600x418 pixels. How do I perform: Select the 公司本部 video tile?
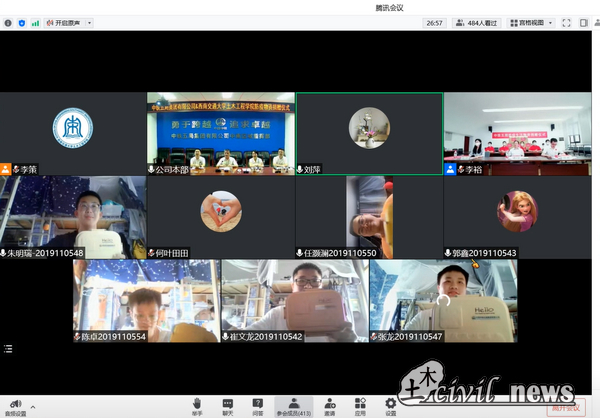220,134
